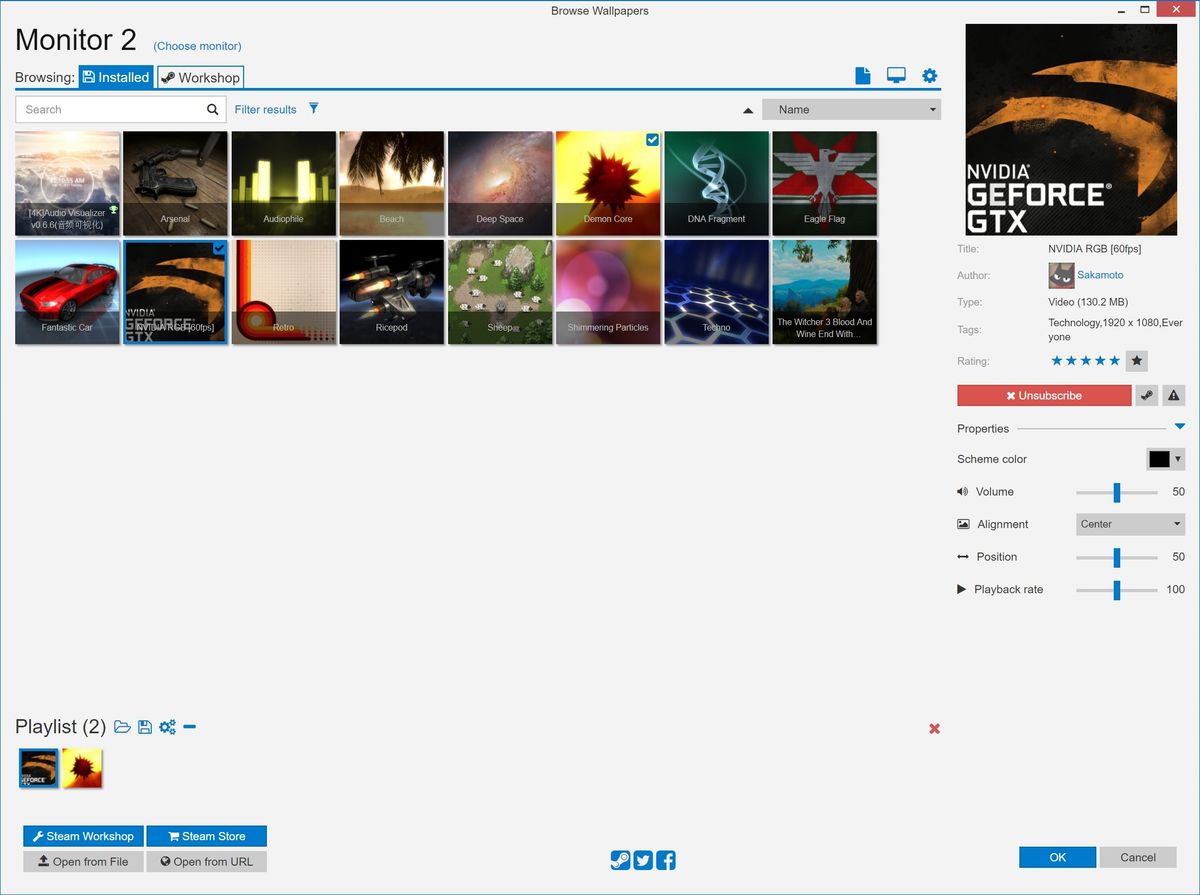1200x895 pixels.
Task: Click the Sakamoto author link
Action: 1100,275
